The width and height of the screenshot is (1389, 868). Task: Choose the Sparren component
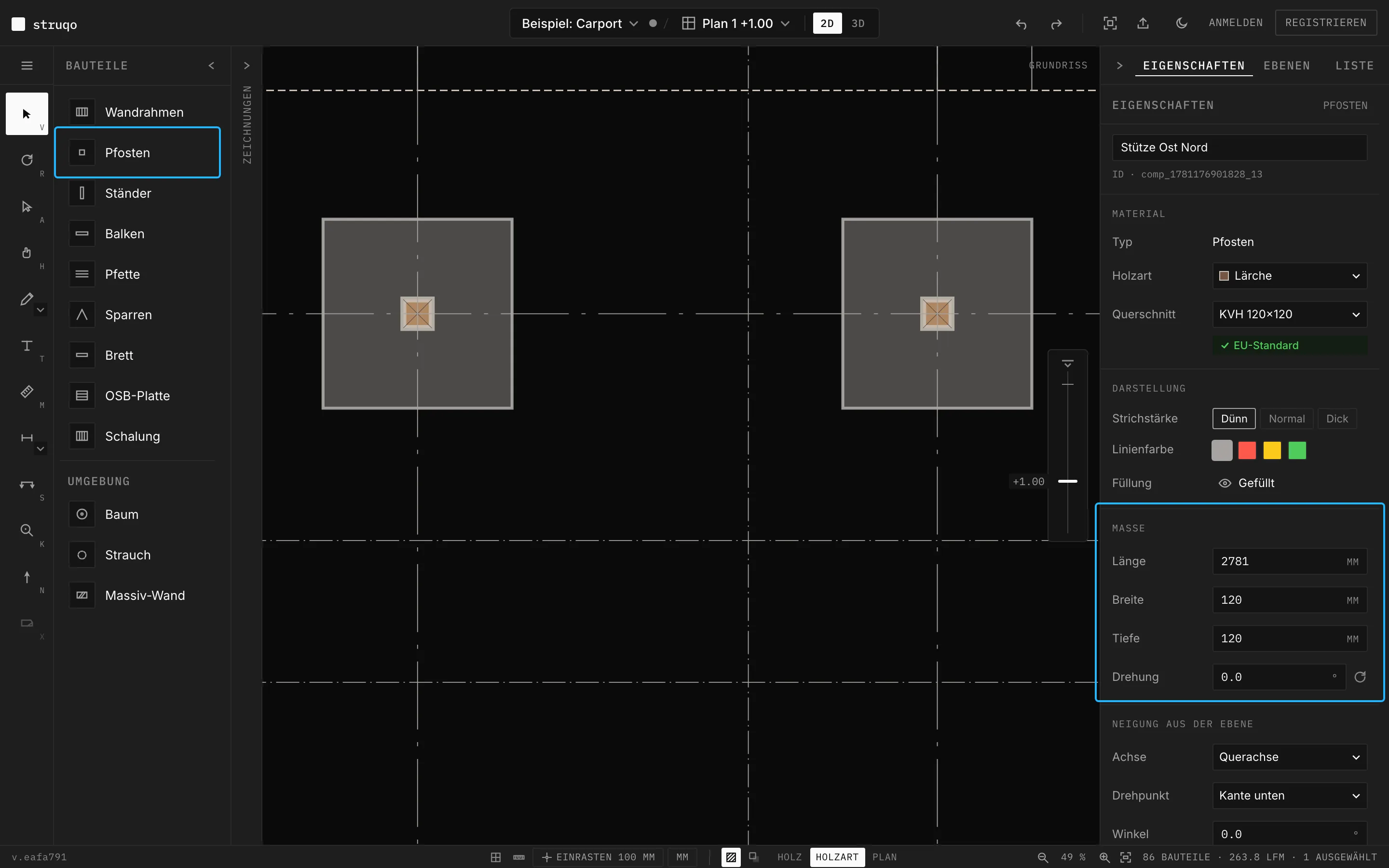[x=138, y=314]
